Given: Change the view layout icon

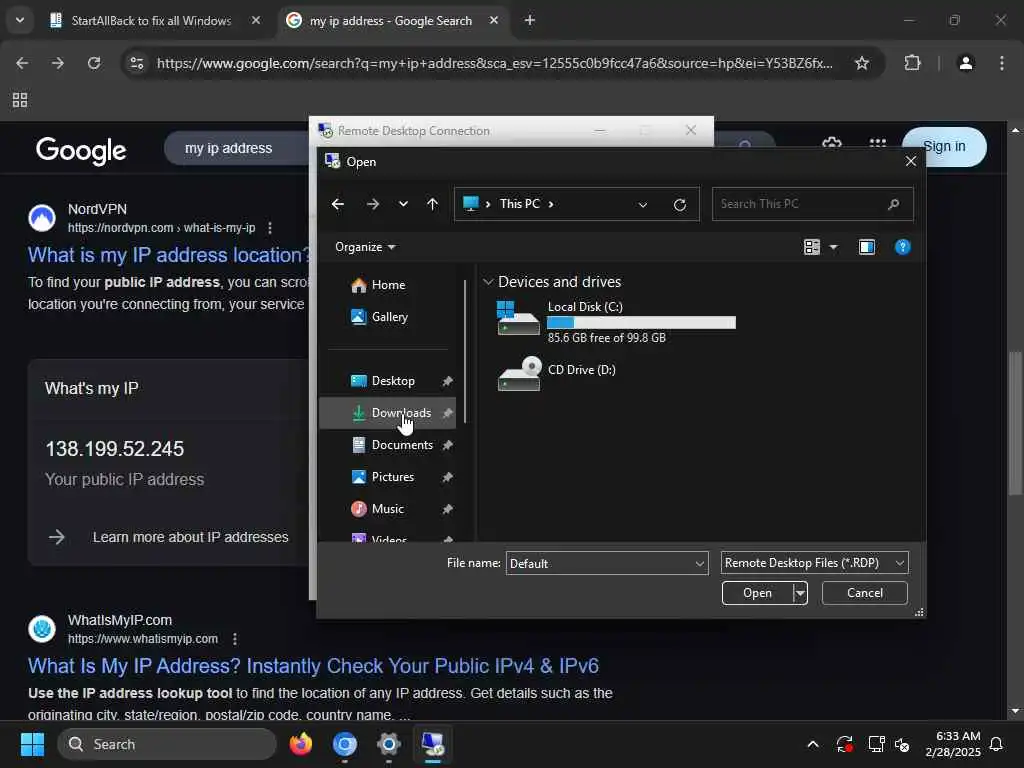Looking at the screenshot, I should pyautogui.click(x=812, y=247).
